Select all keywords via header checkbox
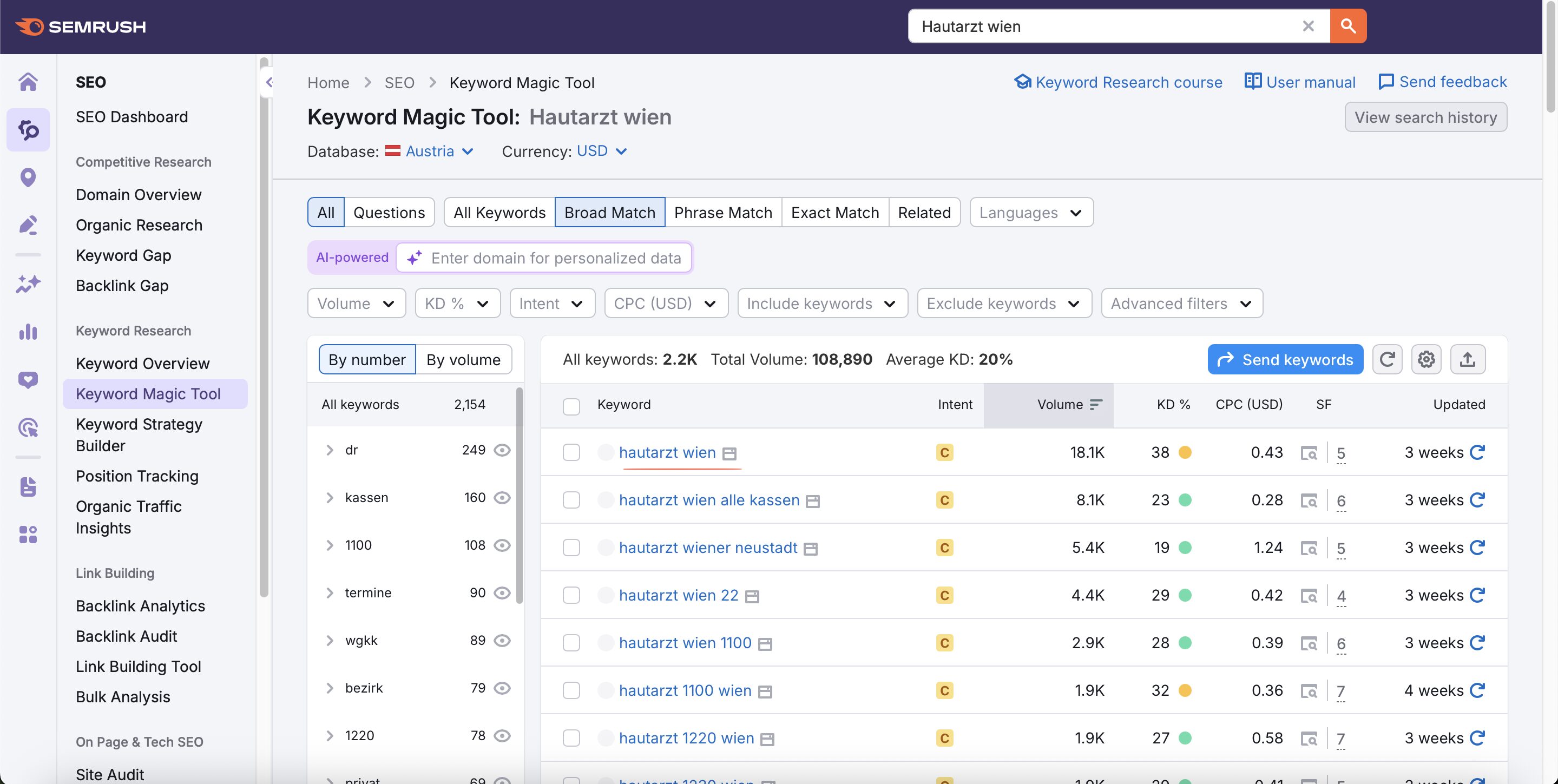Screen dimensions: 1558x784 [571, 406]
